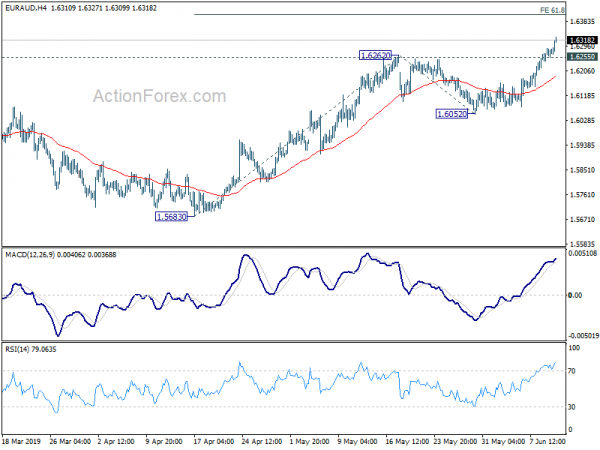Click the 1 May 20:00 time label
Screen dimensions: 600x450
point(309,442)
